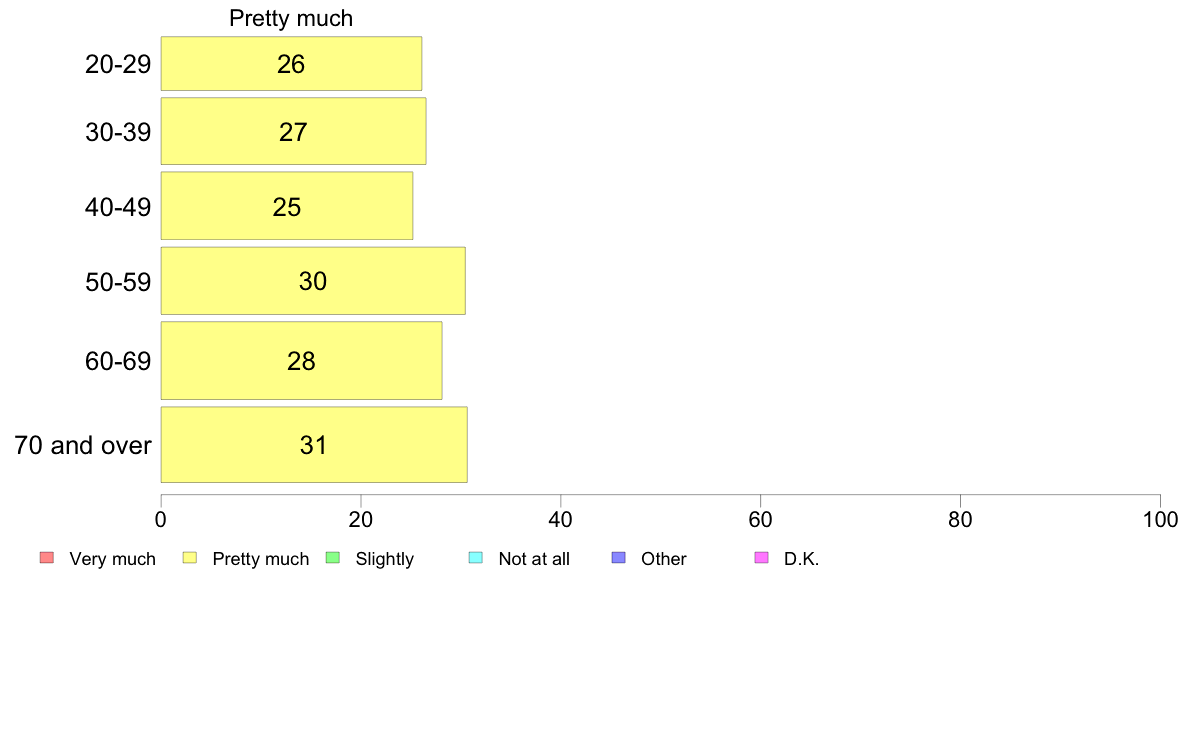This screenshot has height=736, width=1188.
Task: Select the 30-39 bar showing 27
Action: [x=293, y=131]
